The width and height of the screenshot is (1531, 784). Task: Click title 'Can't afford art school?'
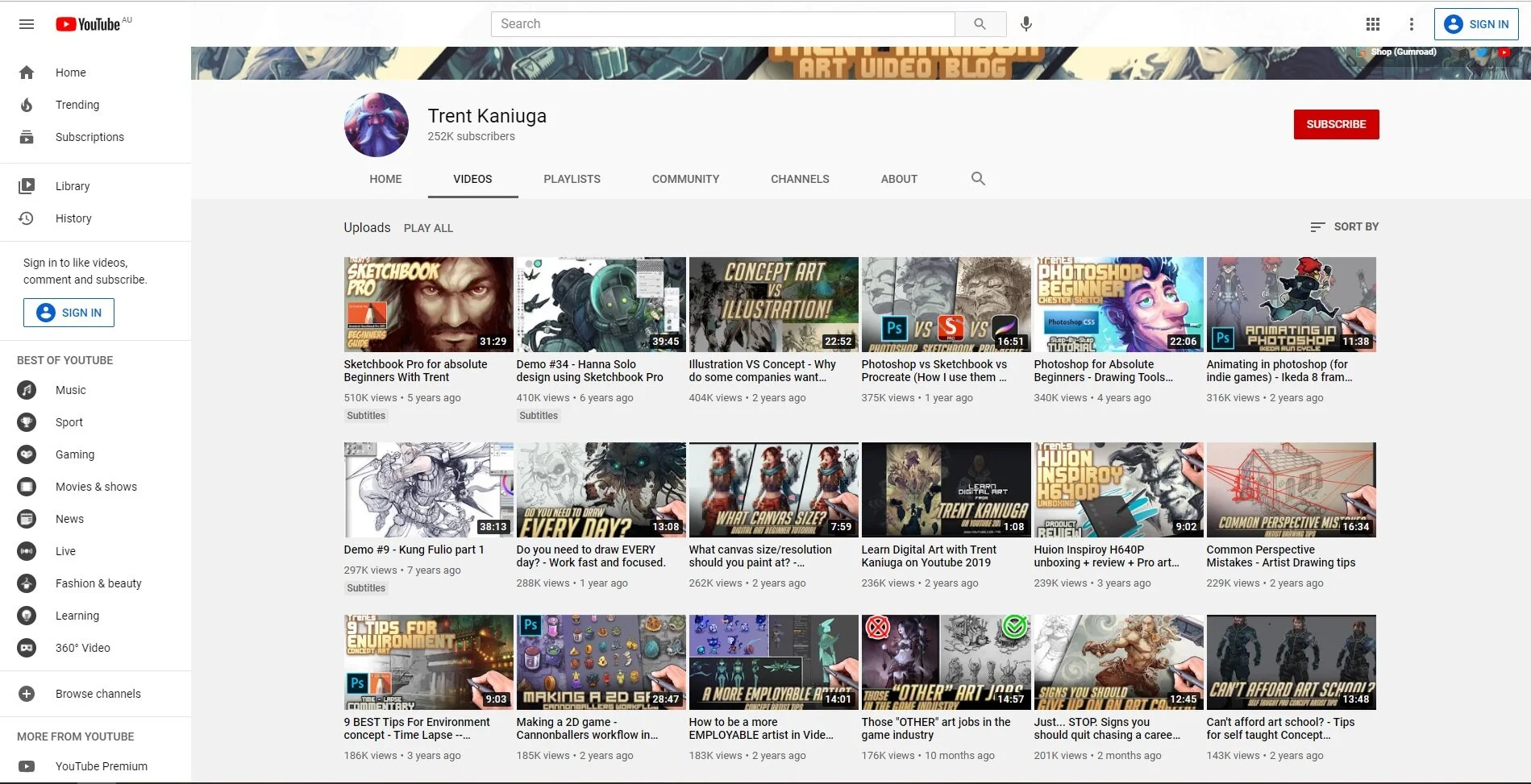click(x=1280, y=728)
